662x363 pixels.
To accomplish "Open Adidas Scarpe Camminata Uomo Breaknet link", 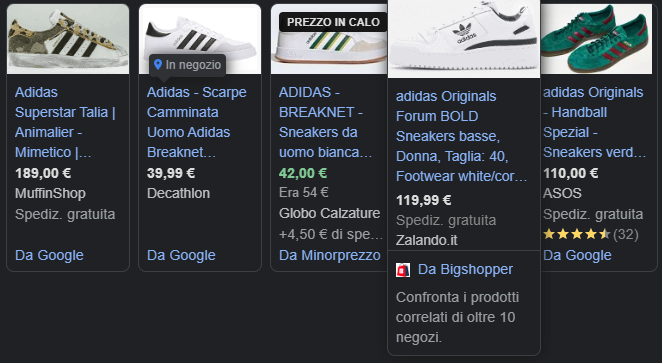I will (197, 122).
